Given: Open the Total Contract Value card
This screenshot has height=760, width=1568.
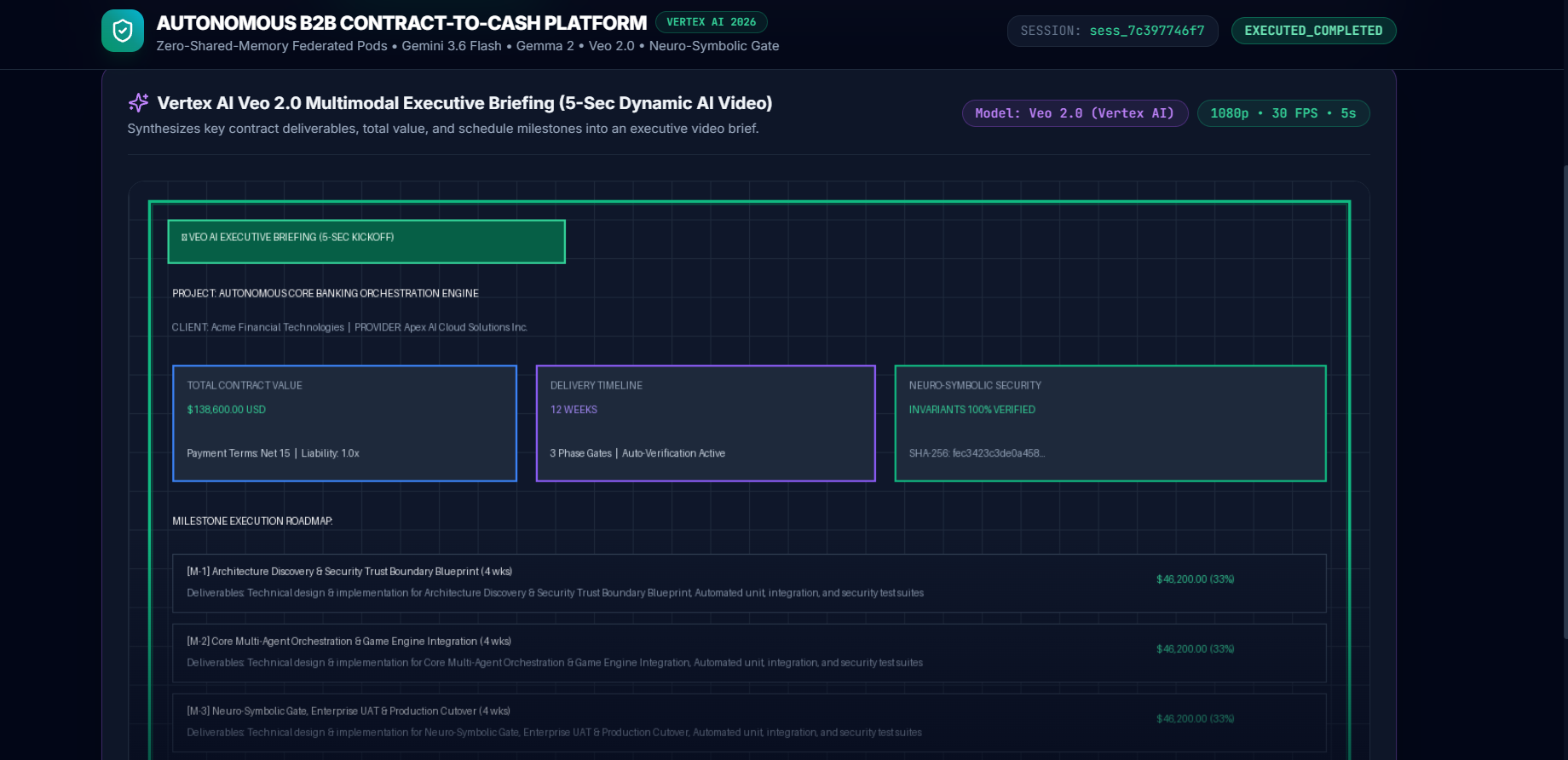Looking at the screenshot, I should click(344, 423).
